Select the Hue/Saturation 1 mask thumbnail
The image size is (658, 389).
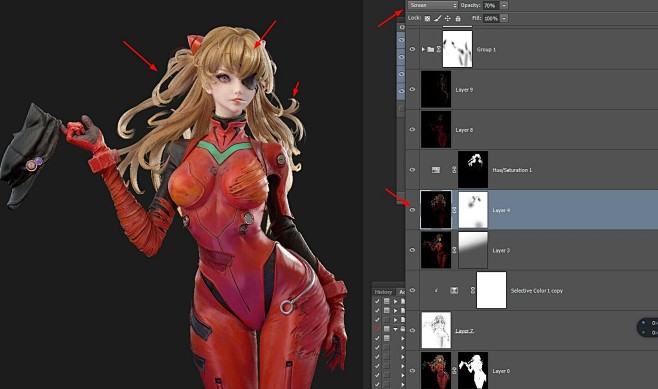(x=473, y=170)
